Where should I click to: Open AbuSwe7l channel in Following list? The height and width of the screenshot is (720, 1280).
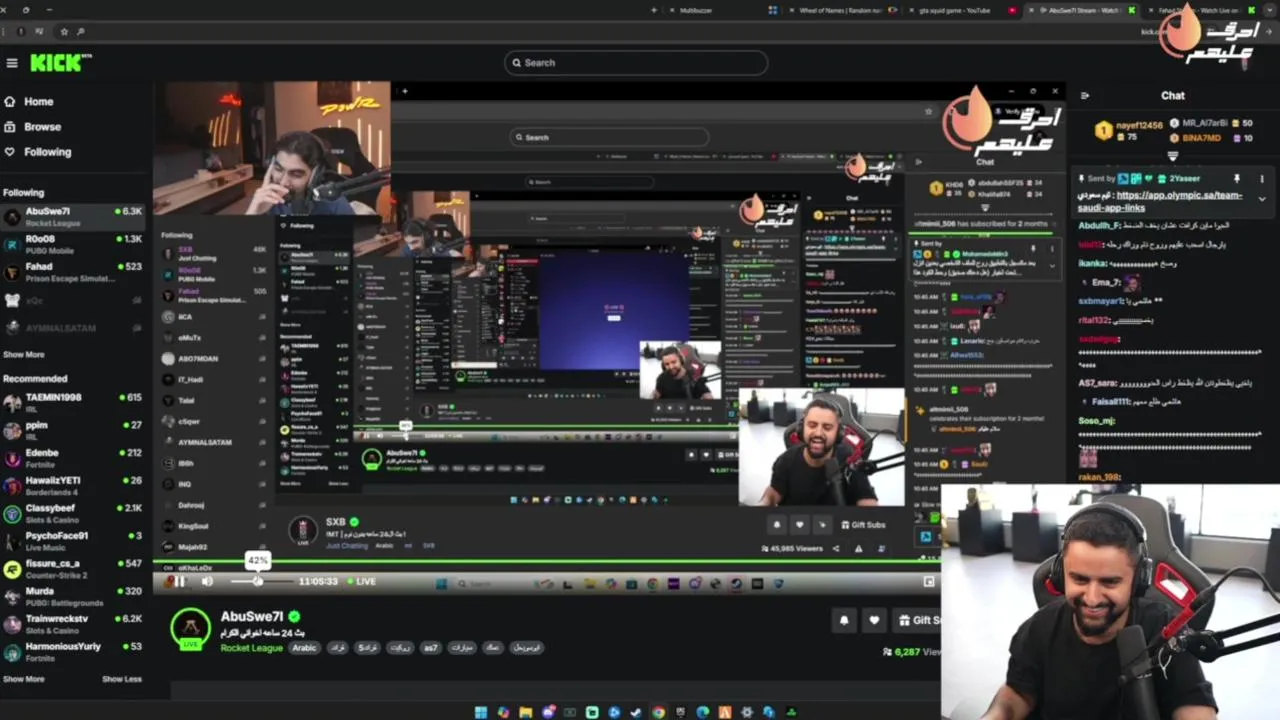[x=72, y=216]
